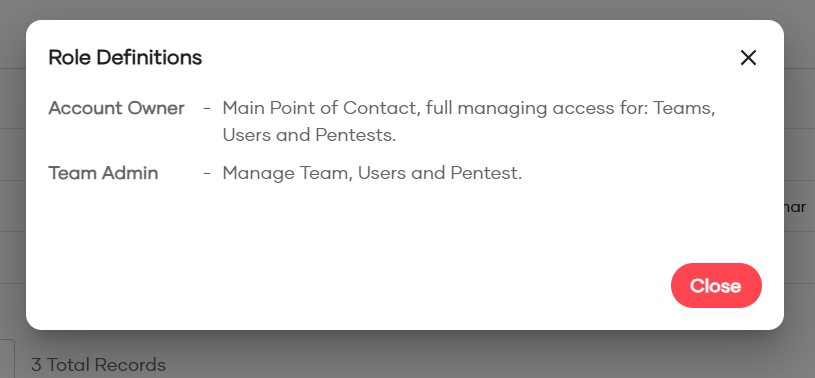Click the Users and Pentests text line
The width and height of the screenshot is (815, 378).
click(309, 135)
